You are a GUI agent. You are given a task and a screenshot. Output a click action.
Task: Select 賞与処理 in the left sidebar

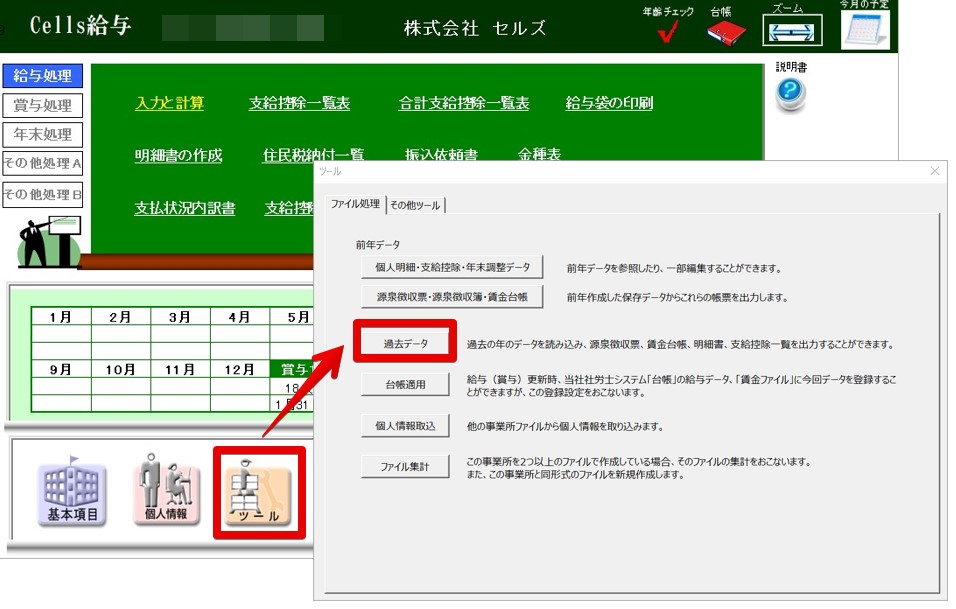click(41, 104)
